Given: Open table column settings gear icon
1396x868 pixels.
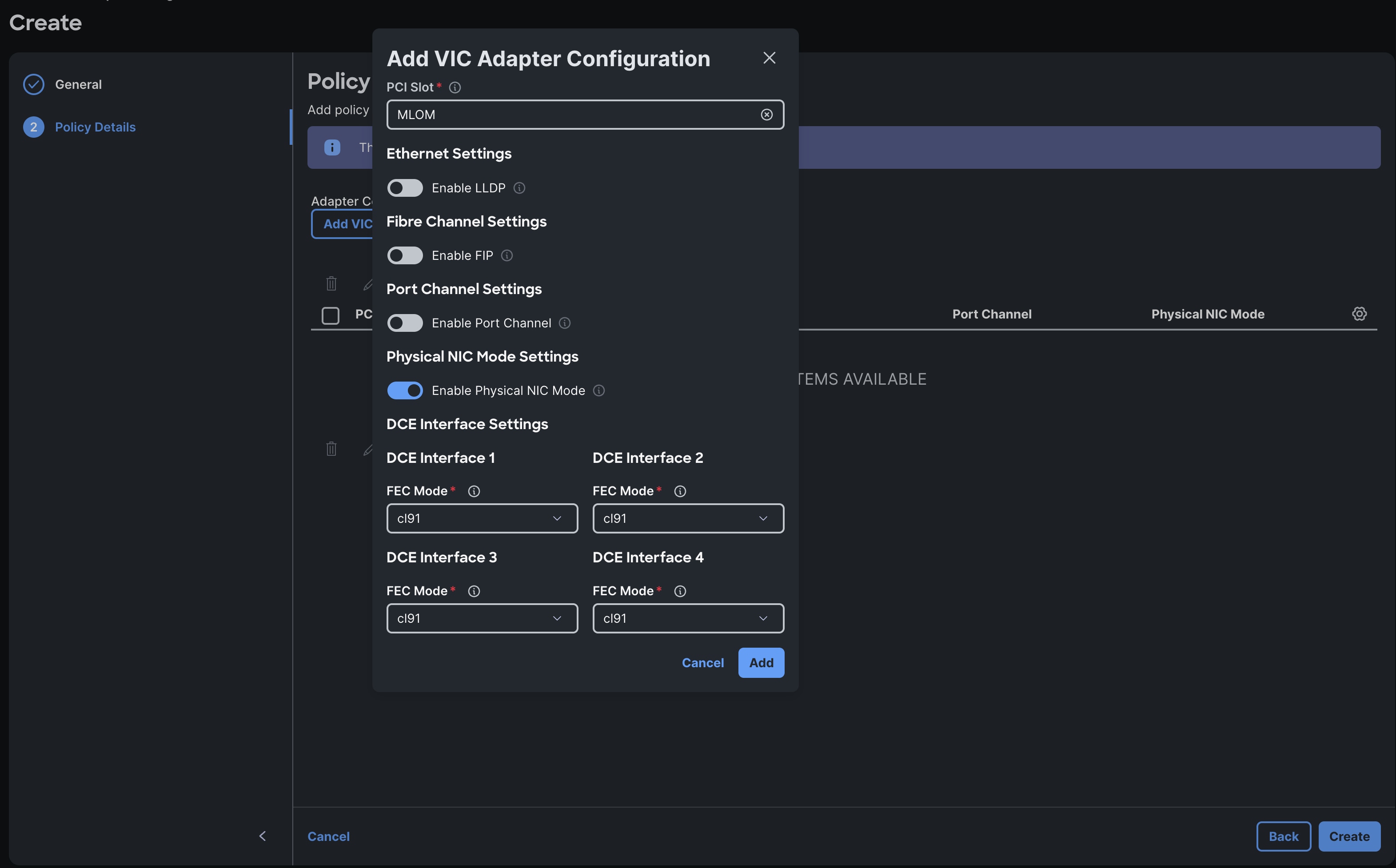Looking at the screenshot, I should point(1359,314).
